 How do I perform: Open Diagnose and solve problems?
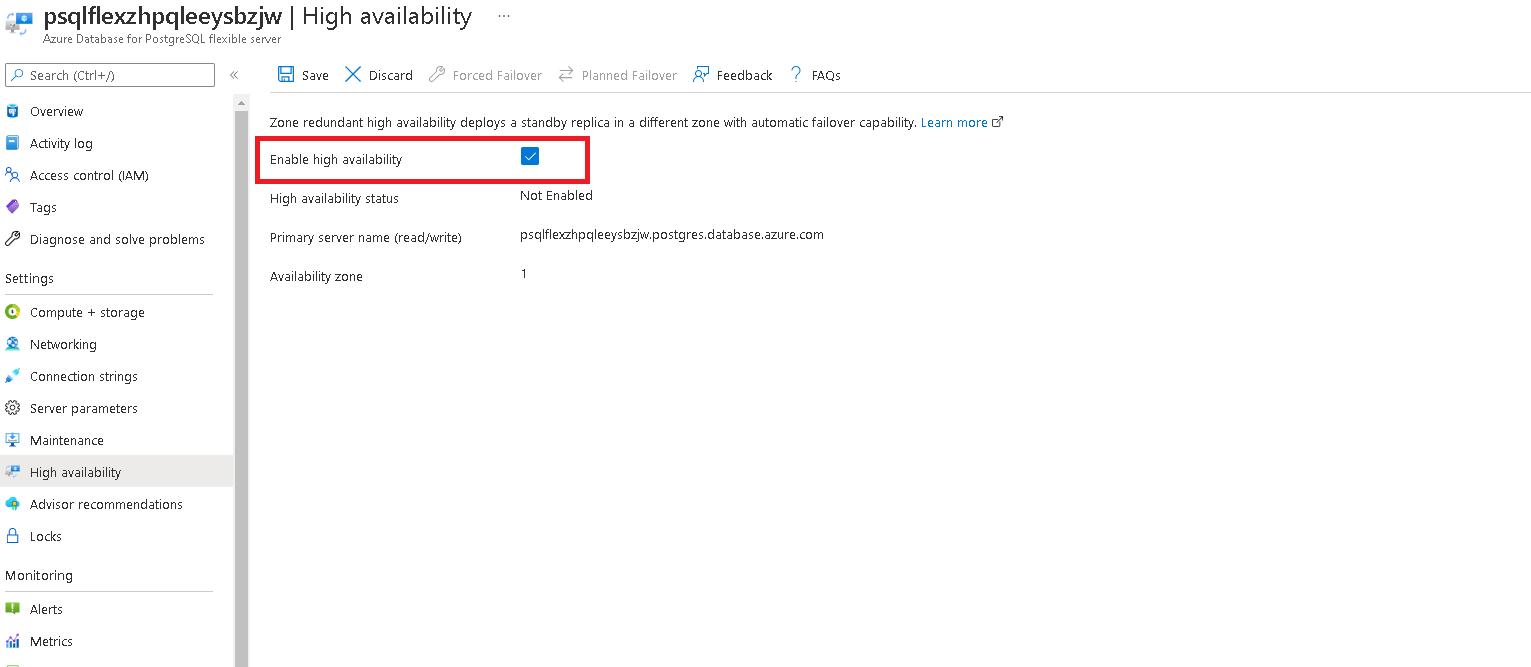point(117,239)
